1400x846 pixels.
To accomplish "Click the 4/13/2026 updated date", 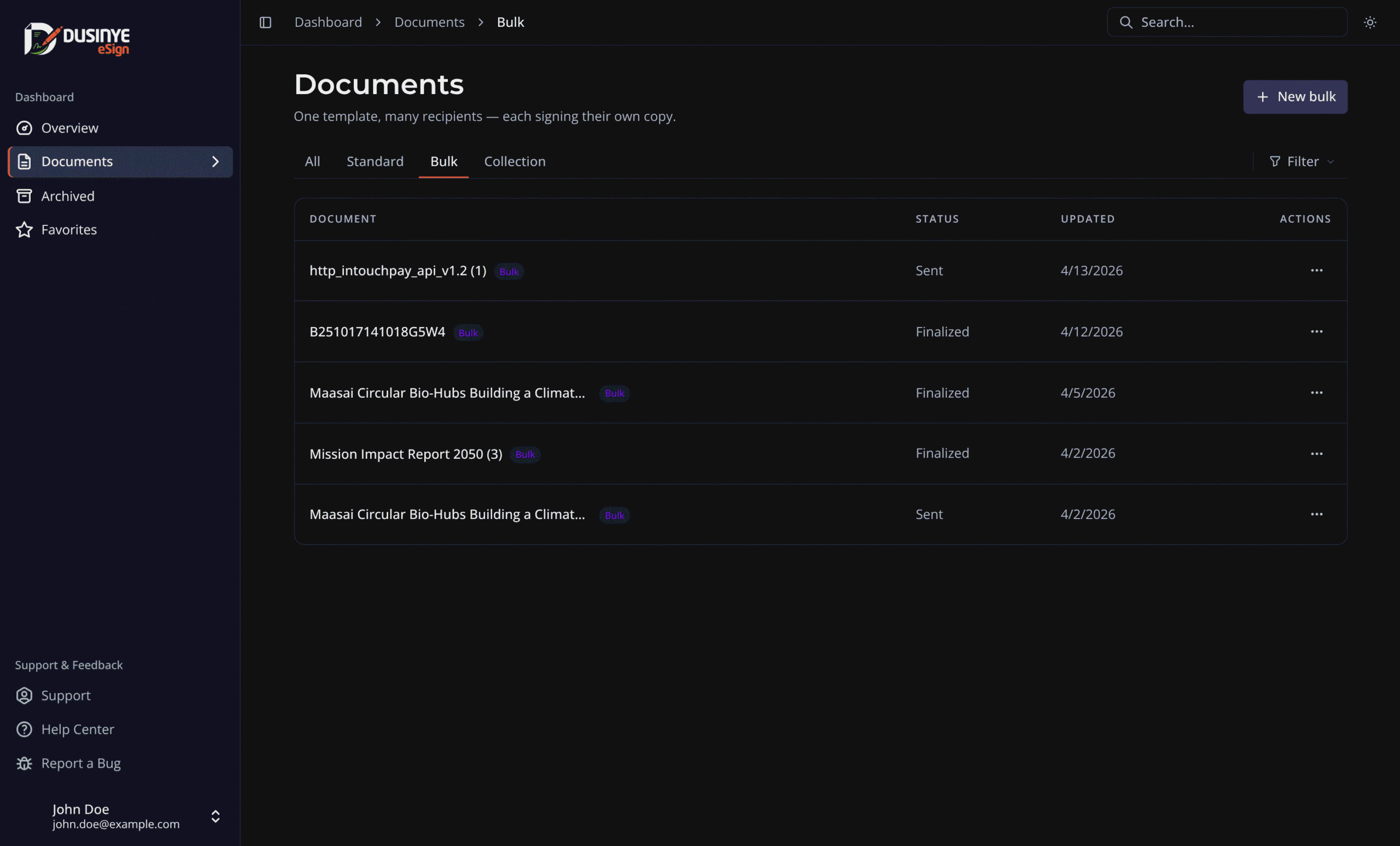I will click(1091, 271).
